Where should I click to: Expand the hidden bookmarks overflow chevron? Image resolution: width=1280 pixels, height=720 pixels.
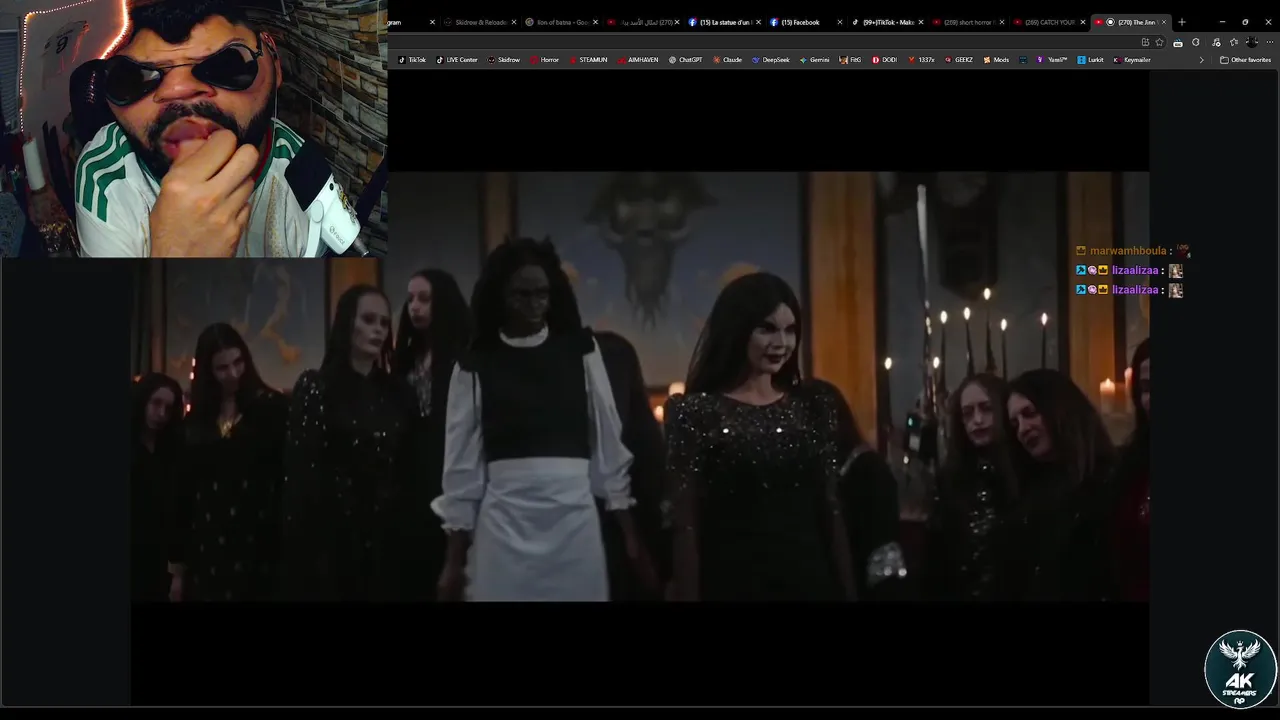[x=1201, y=60]
